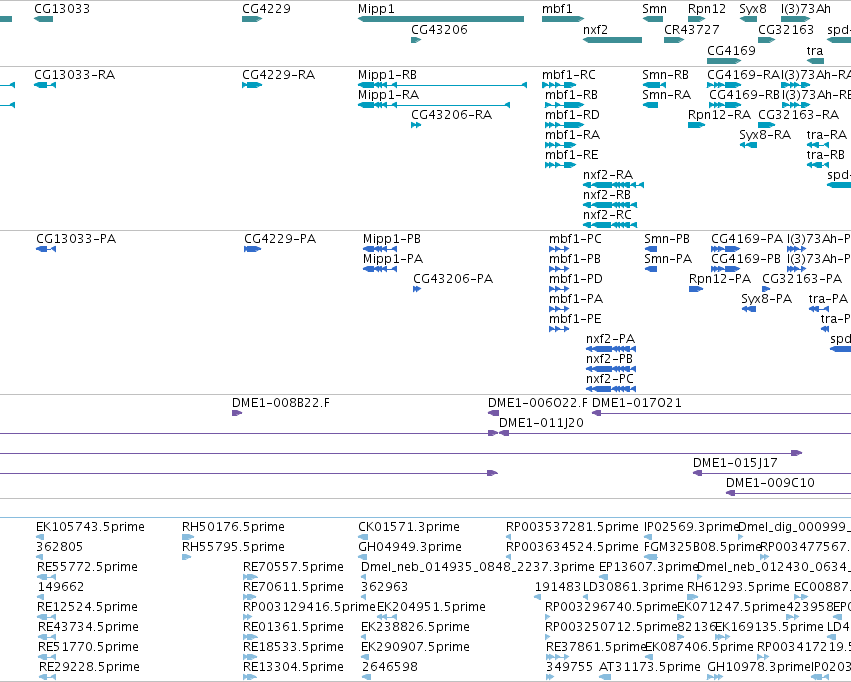The image size is (851, 682).
Task: Select transcript mbf1-RD
Action: point(572,114)
